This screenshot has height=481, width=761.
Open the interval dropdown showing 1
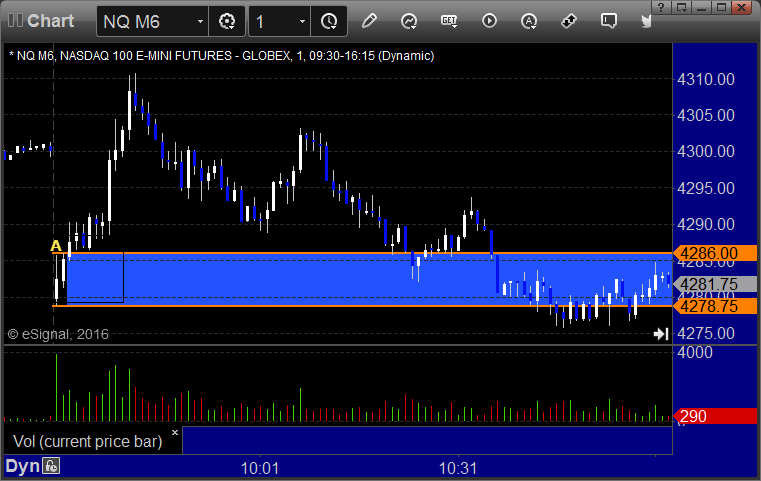pos(280,21)
